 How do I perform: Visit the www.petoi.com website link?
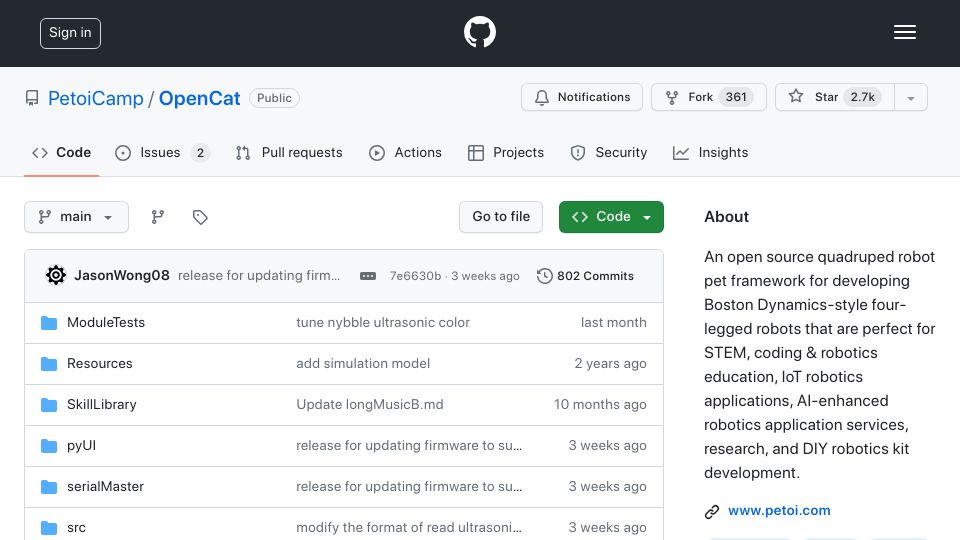click(x=779, y=511)
